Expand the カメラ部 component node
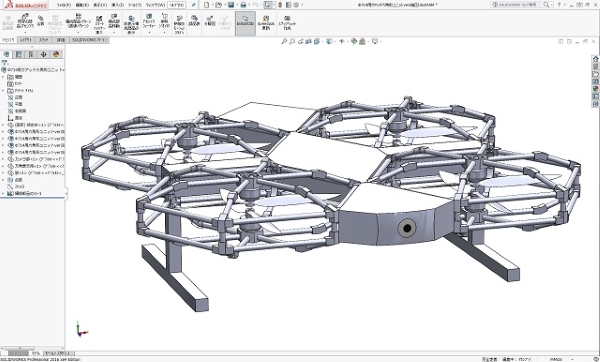 click(x=3, y=159)
